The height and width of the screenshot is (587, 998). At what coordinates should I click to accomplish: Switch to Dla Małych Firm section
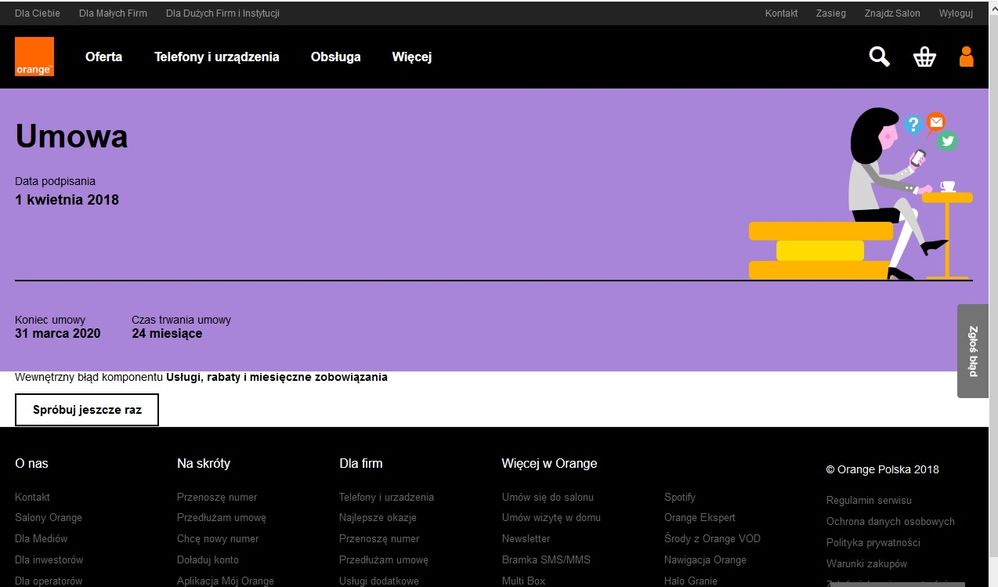coord(112,13)
